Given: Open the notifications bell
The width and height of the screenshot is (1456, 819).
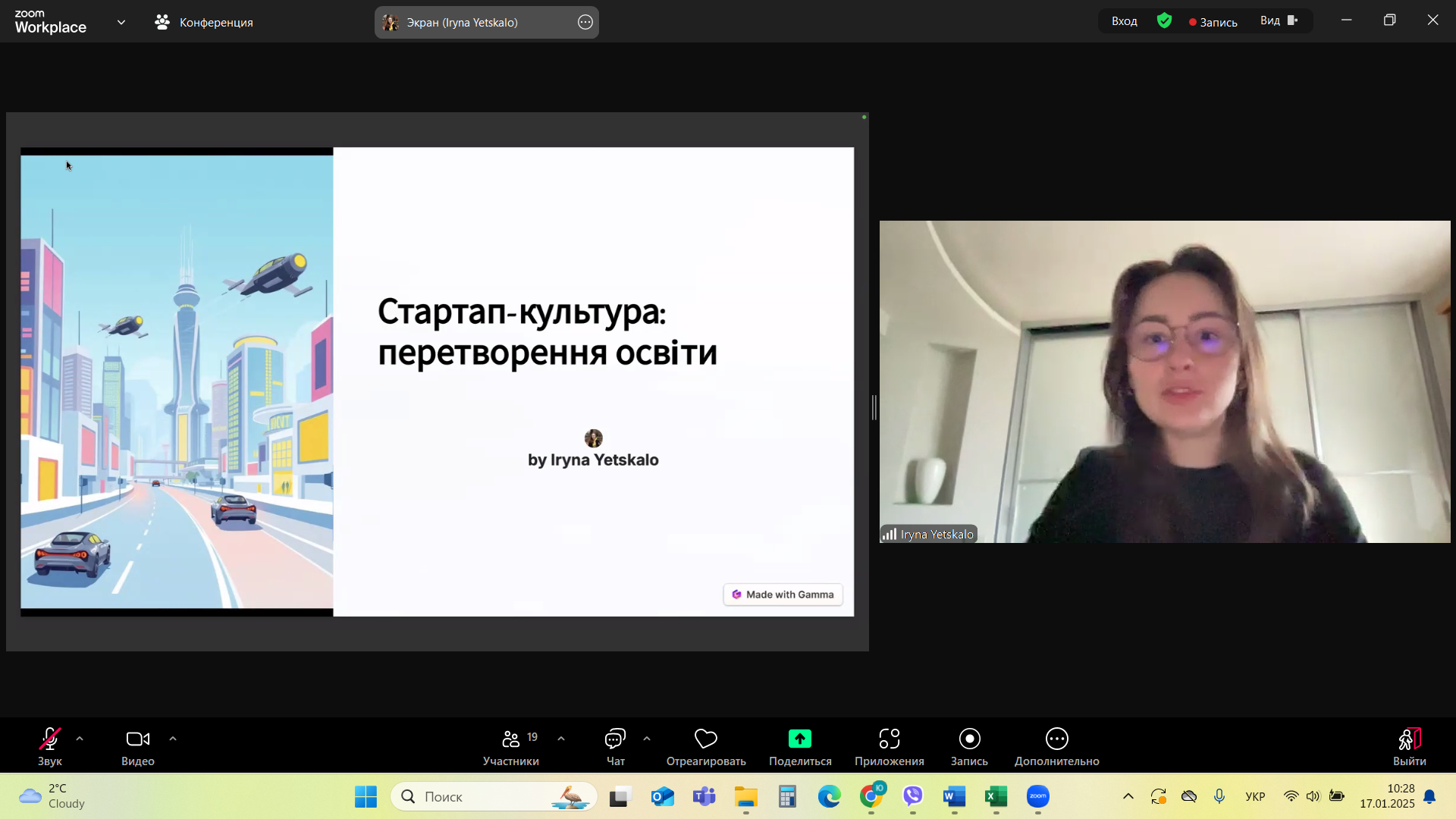Looking at the screenshot, I should coord(1429,796).
